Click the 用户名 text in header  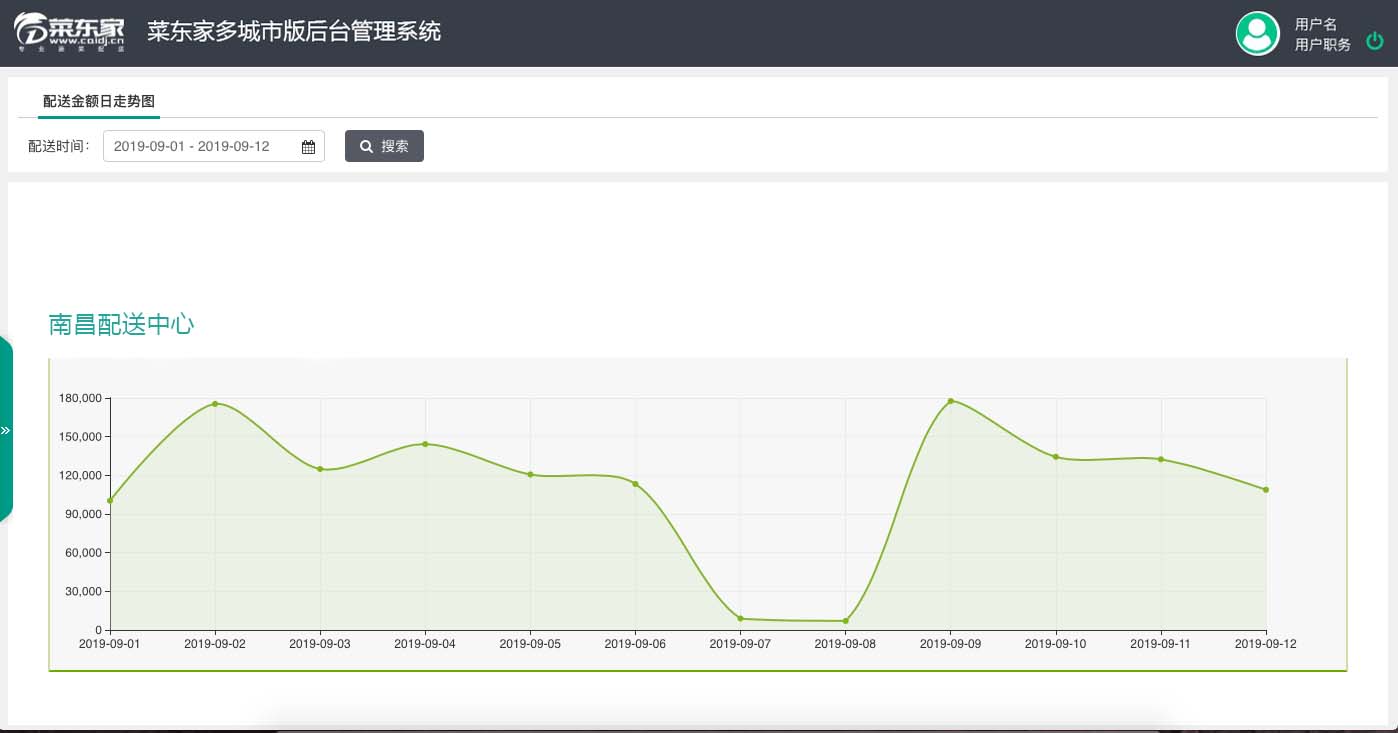[x=1315, y=25]
